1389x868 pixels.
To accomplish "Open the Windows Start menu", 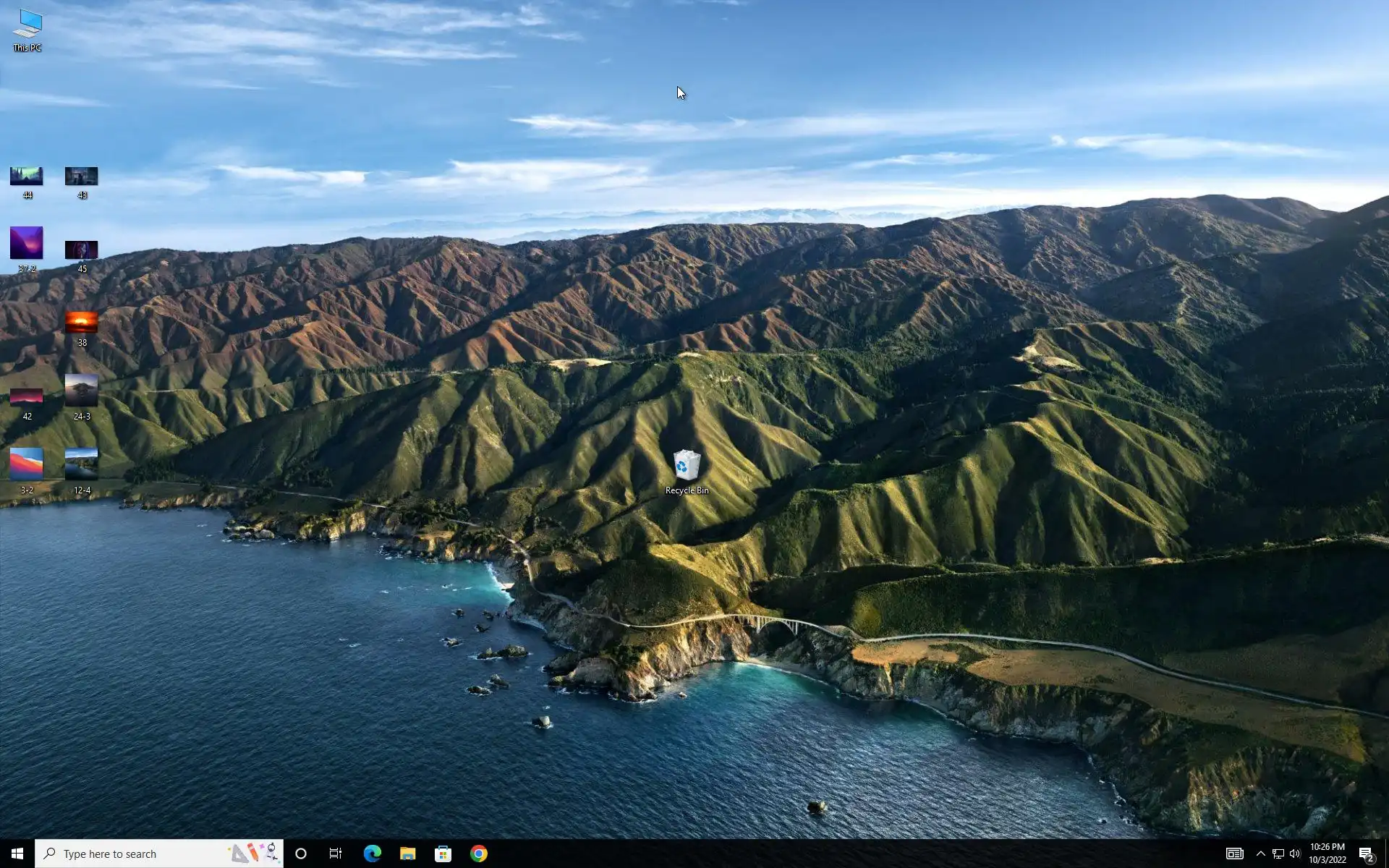I will tap(17, 854).
